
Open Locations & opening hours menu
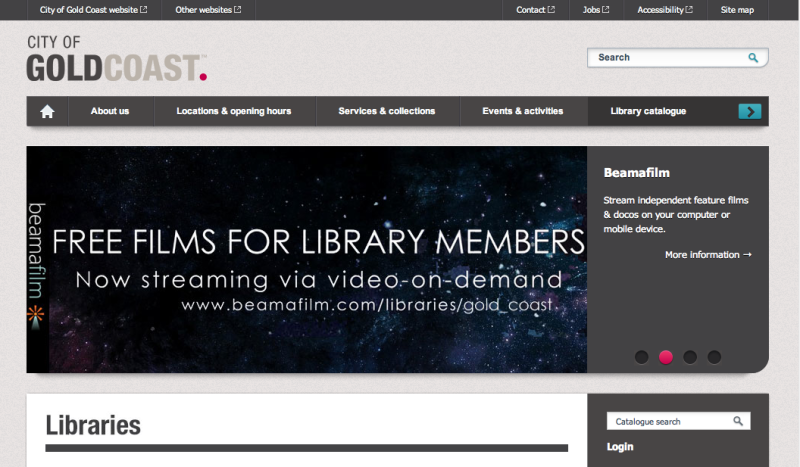234,111
